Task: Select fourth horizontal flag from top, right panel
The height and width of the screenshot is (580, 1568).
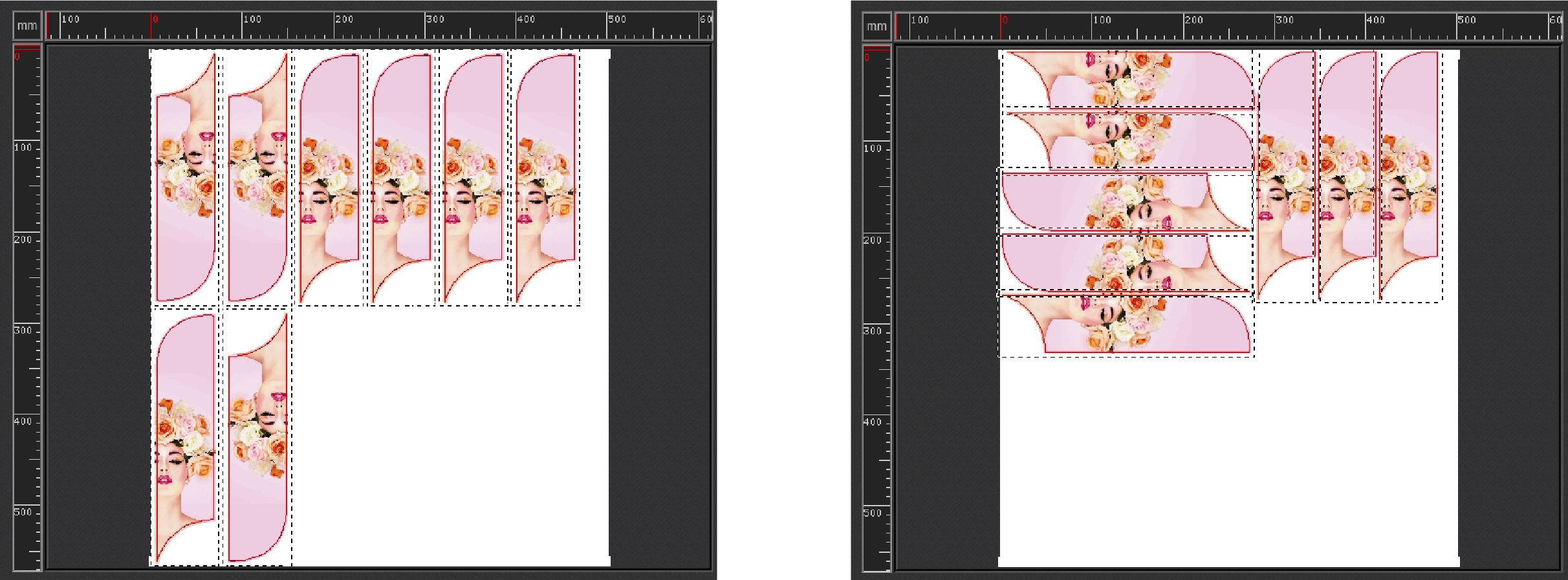Action: 1126,263
